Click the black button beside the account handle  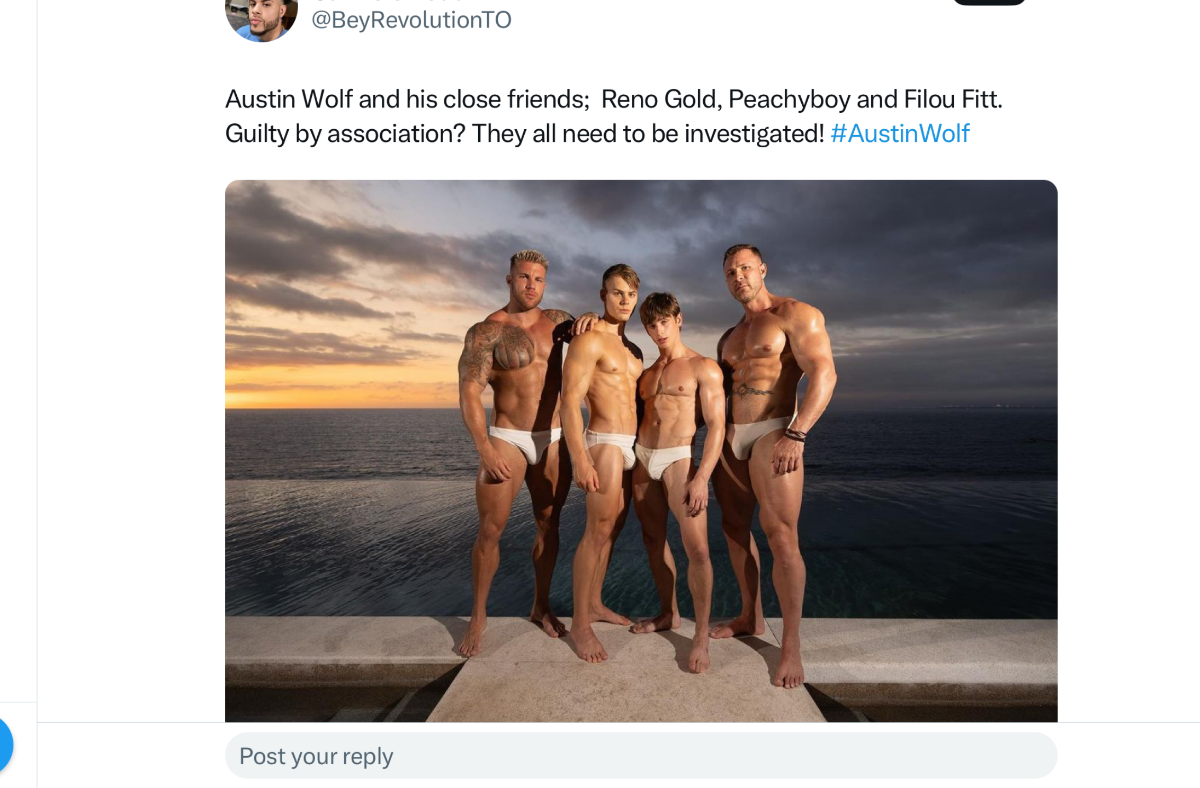pyautogui.click(x=989, y=2)
